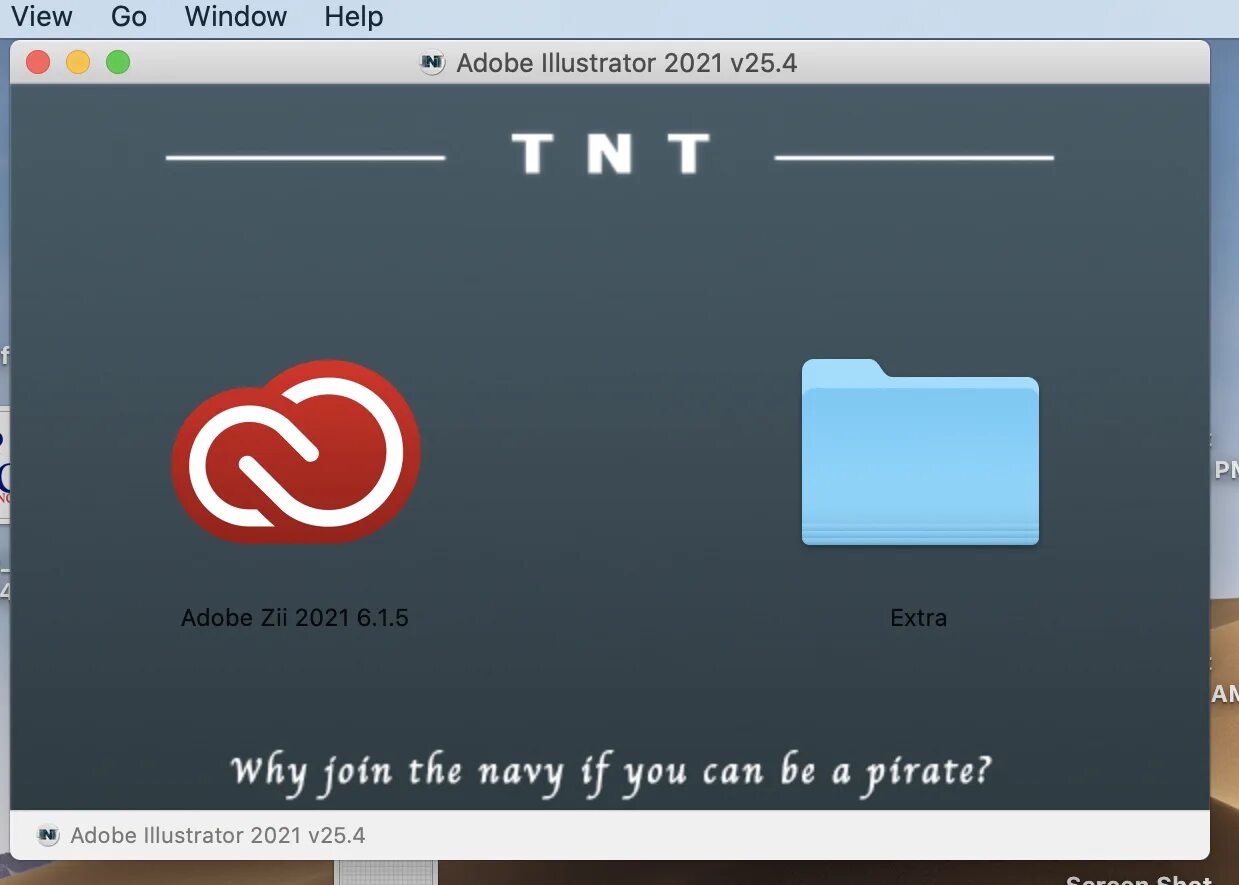Click the disk proxy icon in title bar
The image size is (1239, 885).
coord(432,63)
